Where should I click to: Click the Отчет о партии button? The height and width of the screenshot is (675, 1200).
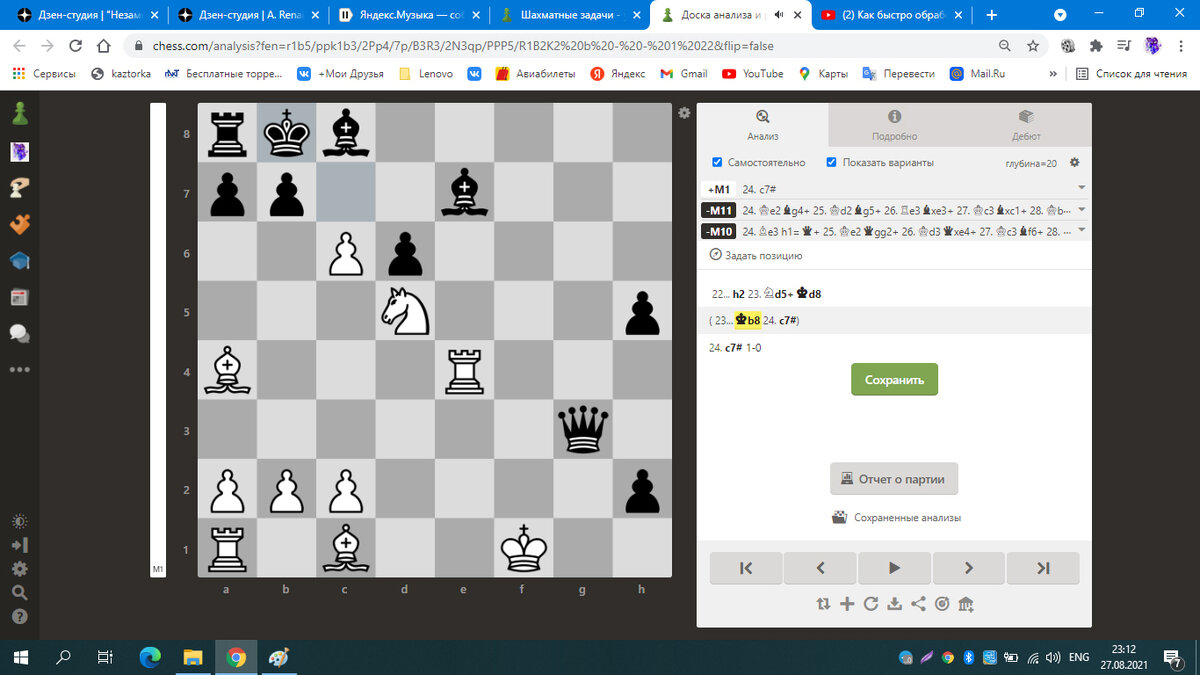point(894,479)
